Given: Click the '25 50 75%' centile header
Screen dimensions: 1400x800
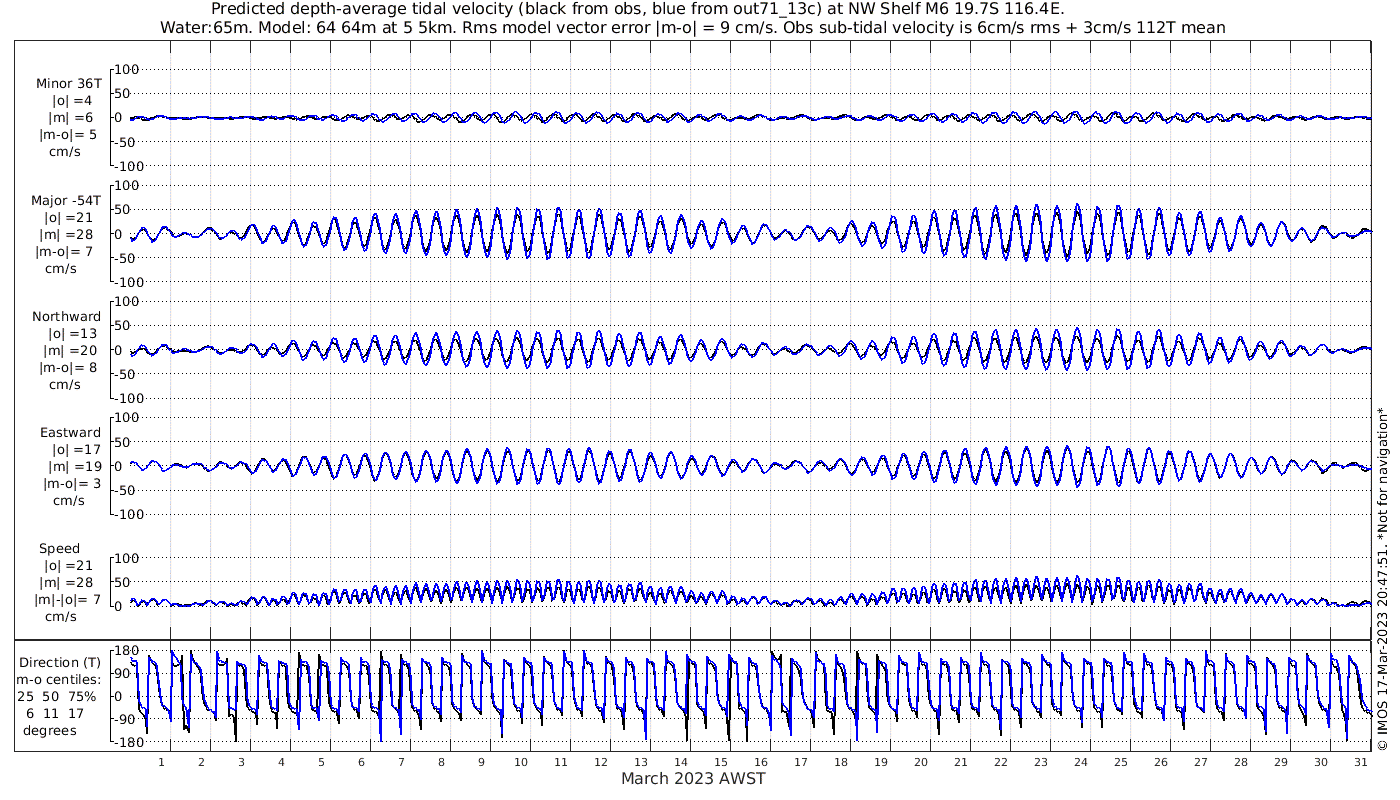Looking at the screenshot, I should tap(56, 696).
